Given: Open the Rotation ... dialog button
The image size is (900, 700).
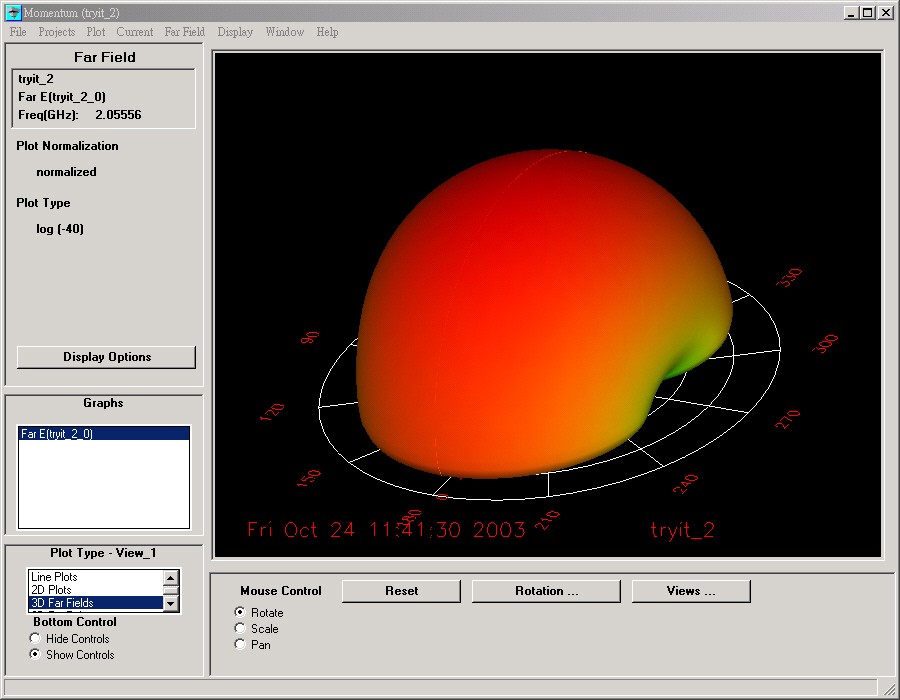Looking at the screenshot, I should pyautogui.click(x=546, y=591).
